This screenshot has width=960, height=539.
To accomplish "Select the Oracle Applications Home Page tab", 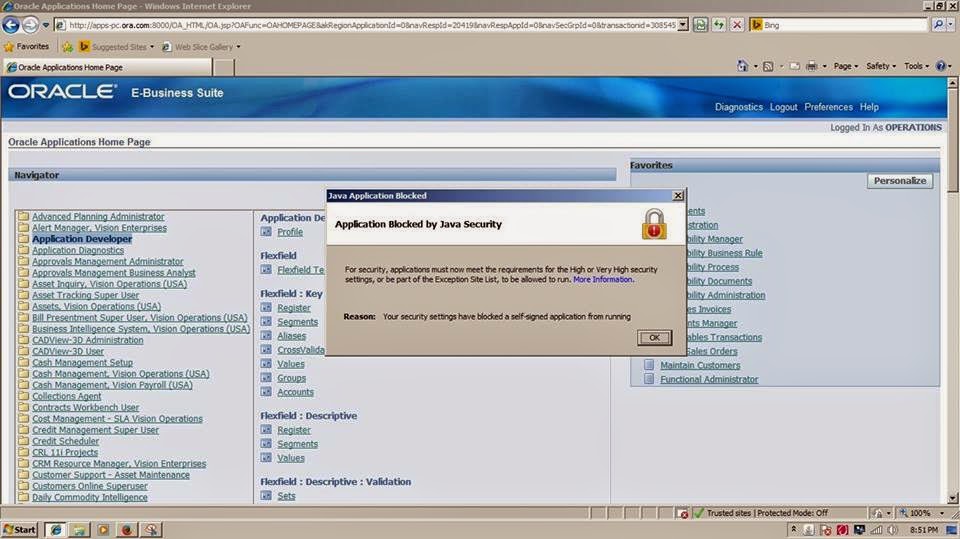I will point(108,67).
